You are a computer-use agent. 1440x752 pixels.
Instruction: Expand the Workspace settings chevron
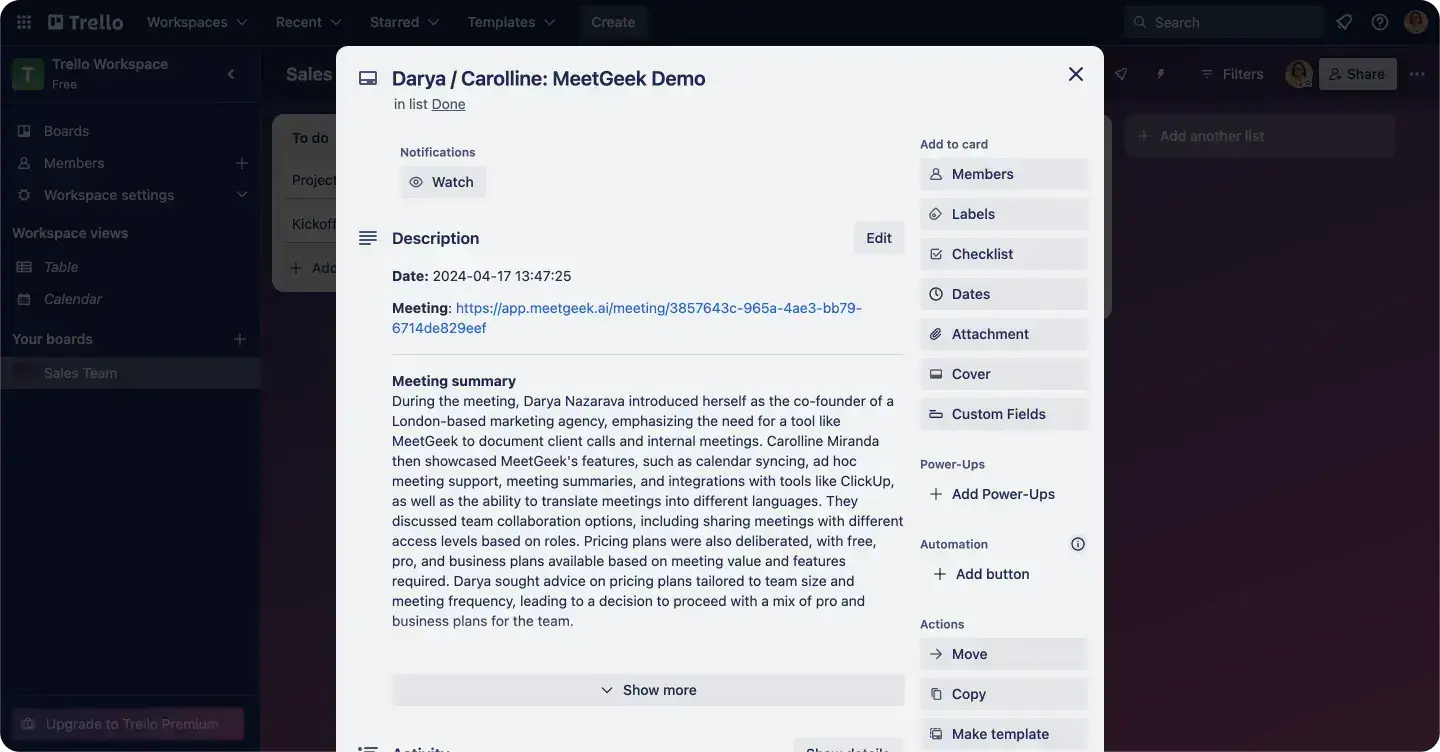(241, 195)
